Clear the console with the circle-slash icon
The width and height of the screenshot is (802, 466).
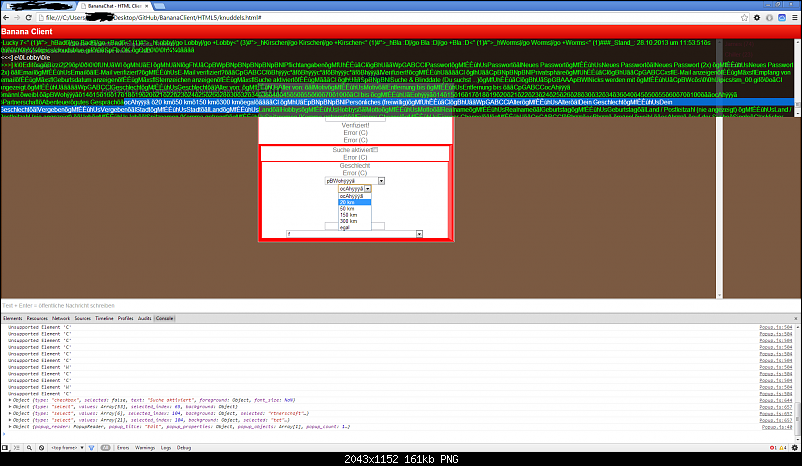(x=41, y=448)
